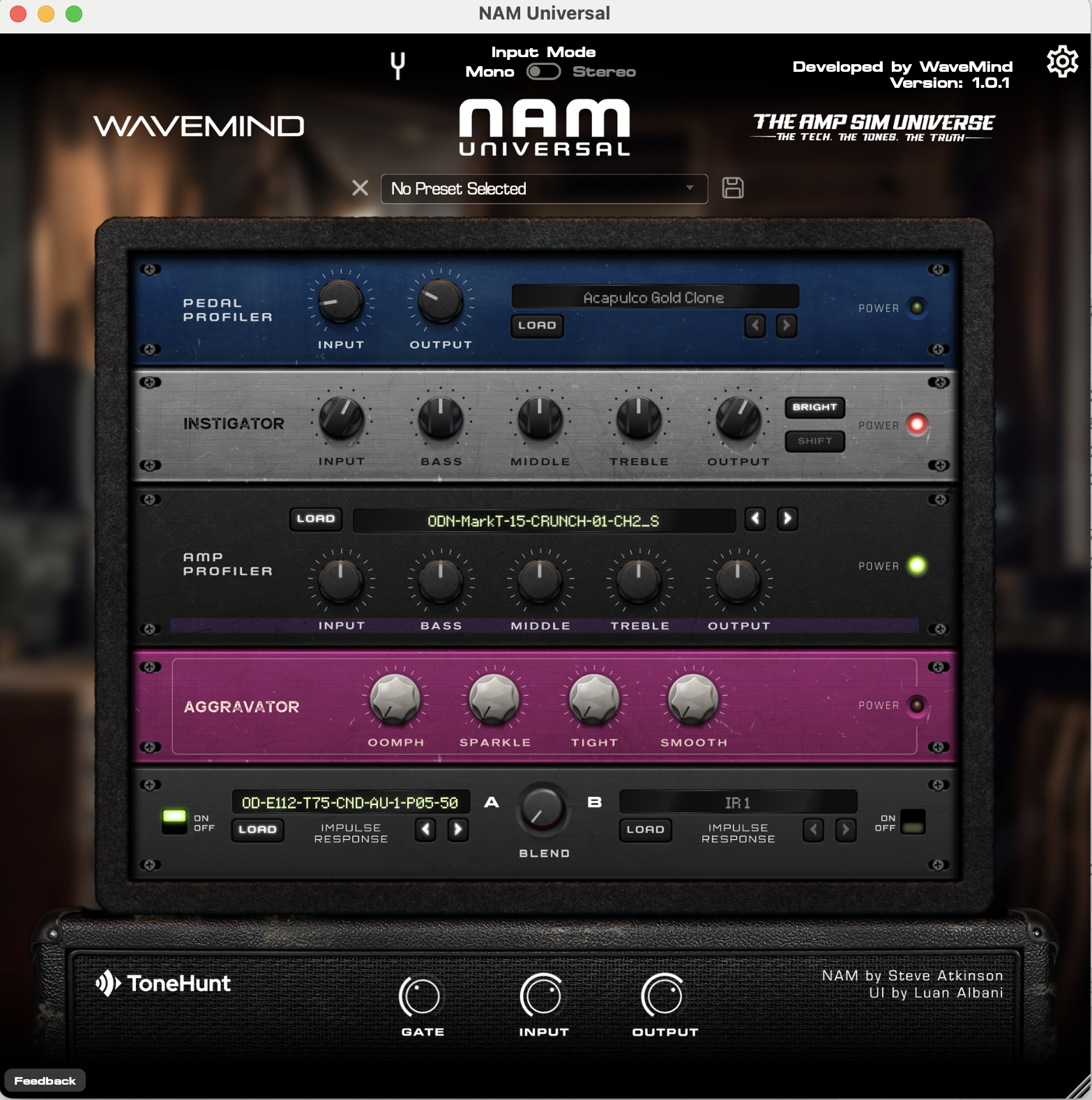Click The Amp Sim Universe logo
Screen dimensions: 1092x1100
point(873,128)
